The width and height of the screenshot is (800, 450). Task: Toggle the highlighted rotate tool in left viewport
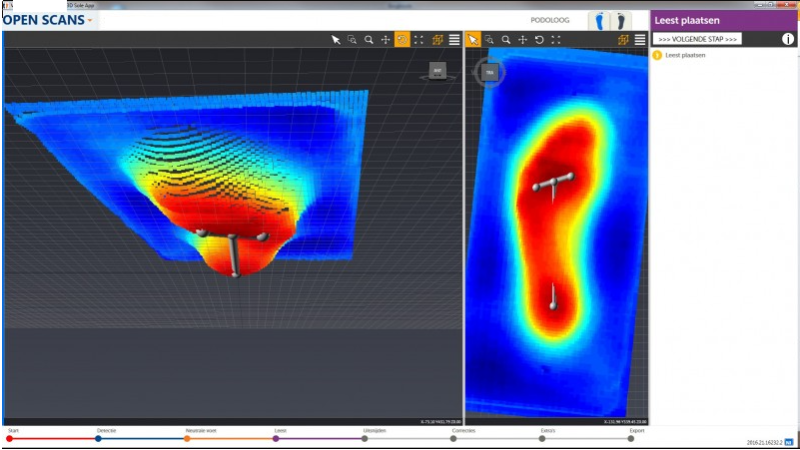(x=402, y=40)
